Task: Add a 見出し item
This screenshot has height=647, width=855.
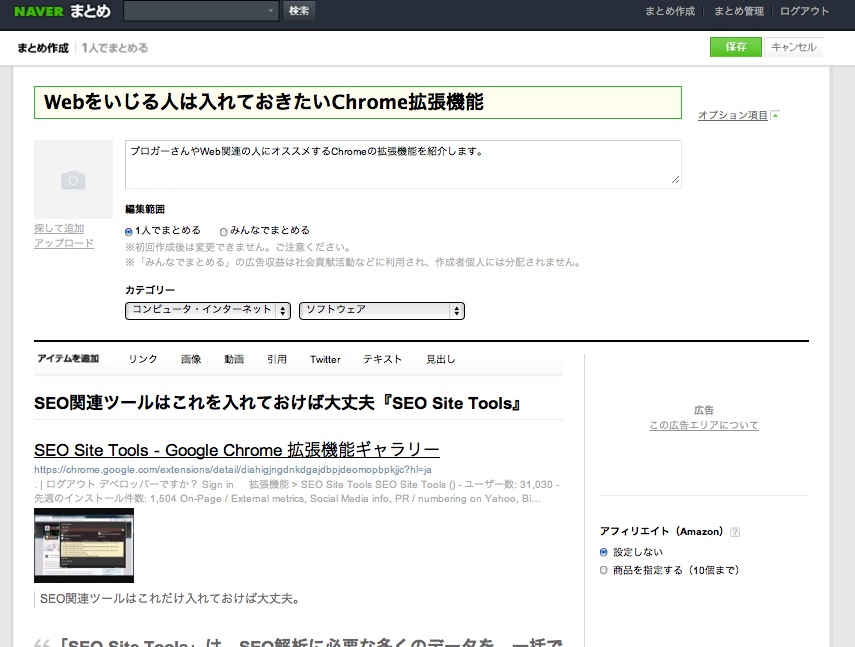Action: click(x=441, y=359)
